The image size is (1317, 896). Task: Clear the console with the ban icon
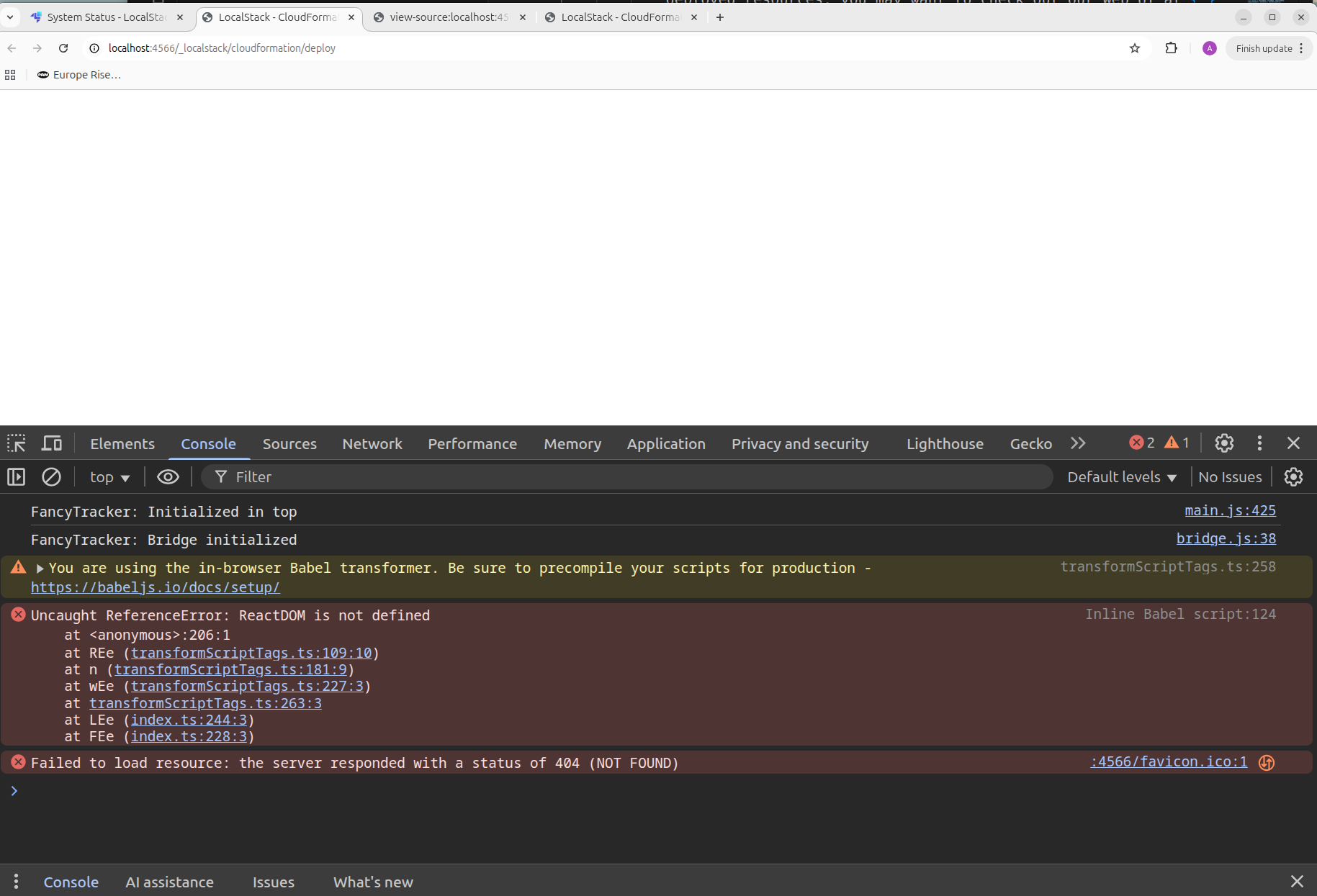pos(51,477)
